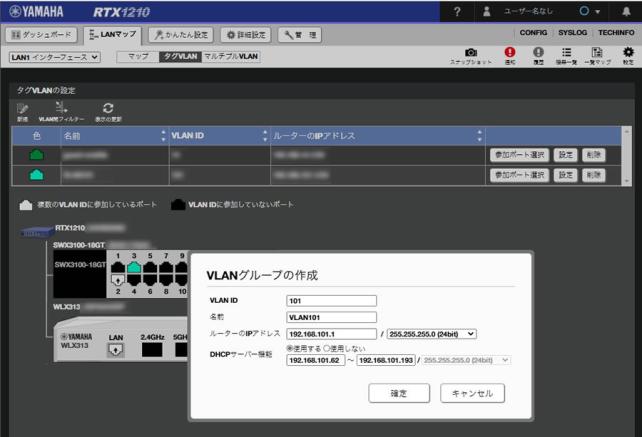Viewport: 642px width, 437px height.
Task: Open the LAN1 インターフェース dropdown
Action: point(54,57)
